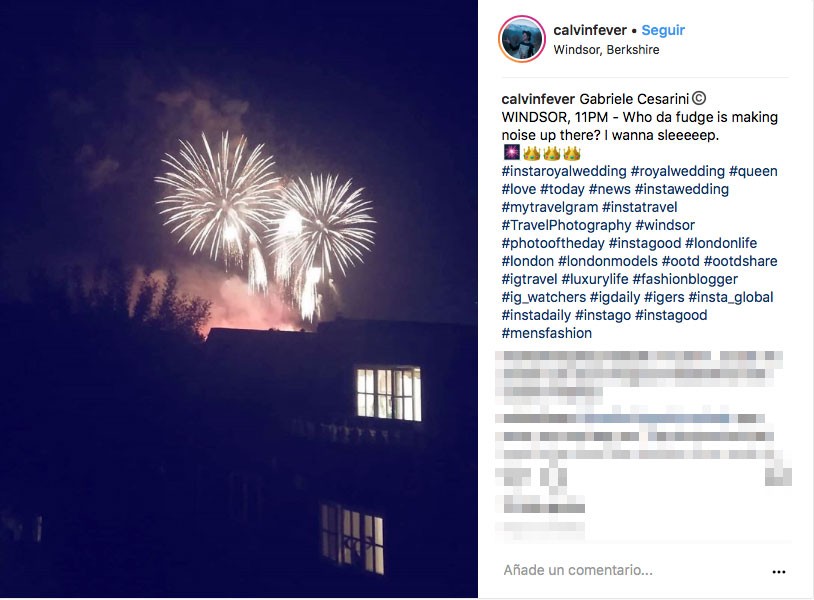Viewport: 814px width, 600px height.
Task: Open the #windsor hashtag
Action: (664, 225)
